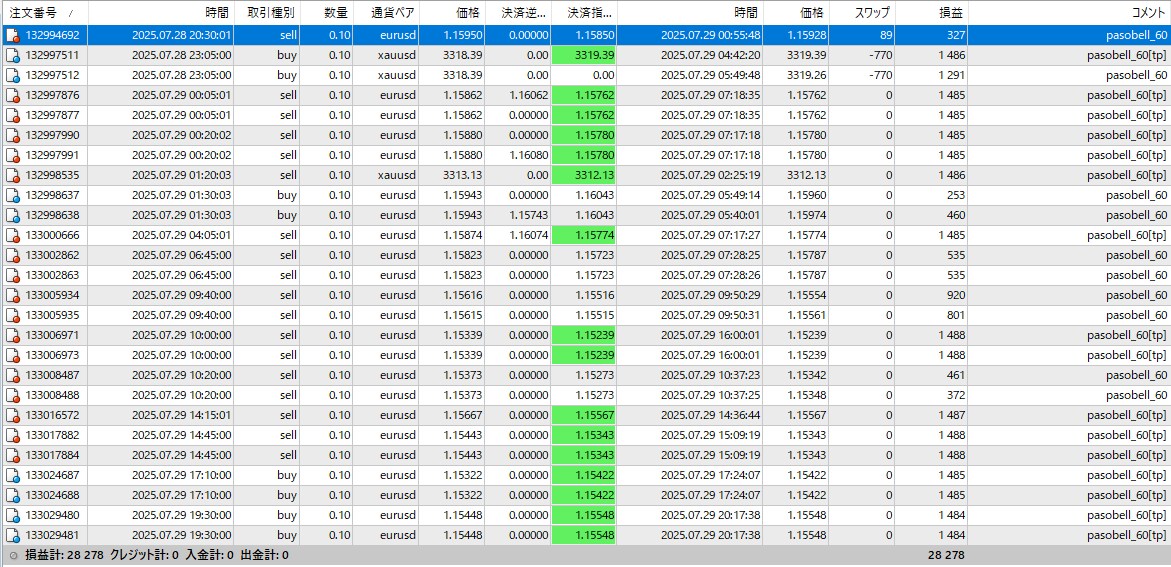This screenshot has width=1171, height=567.
Task: Click the green 3312.13 take-profit cell
Action: coord(584,176)
